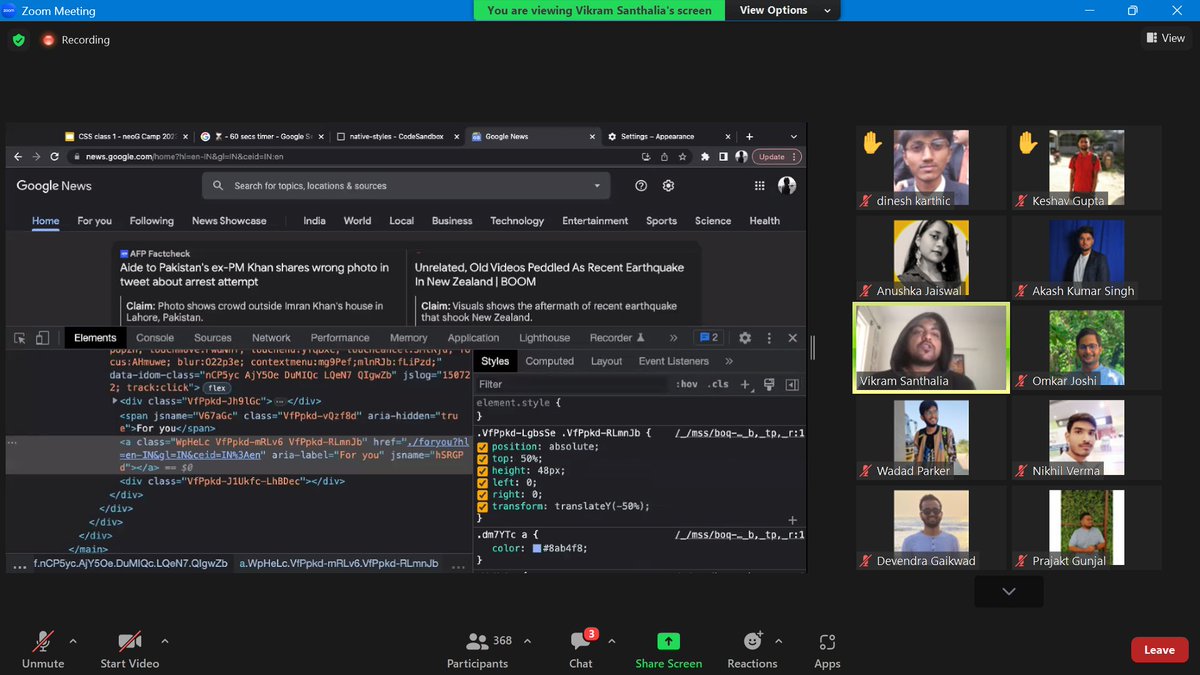
Task: Uncheck the top: 50% property
Action: 483,459
